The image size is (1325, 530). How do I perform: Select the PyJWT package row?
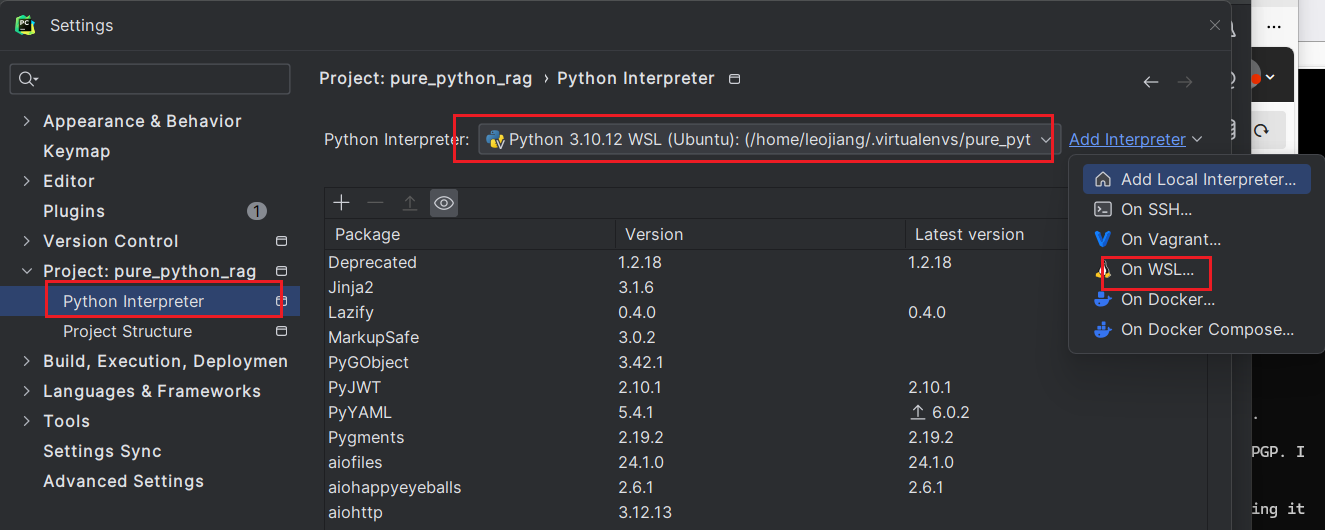coord(765,387)
